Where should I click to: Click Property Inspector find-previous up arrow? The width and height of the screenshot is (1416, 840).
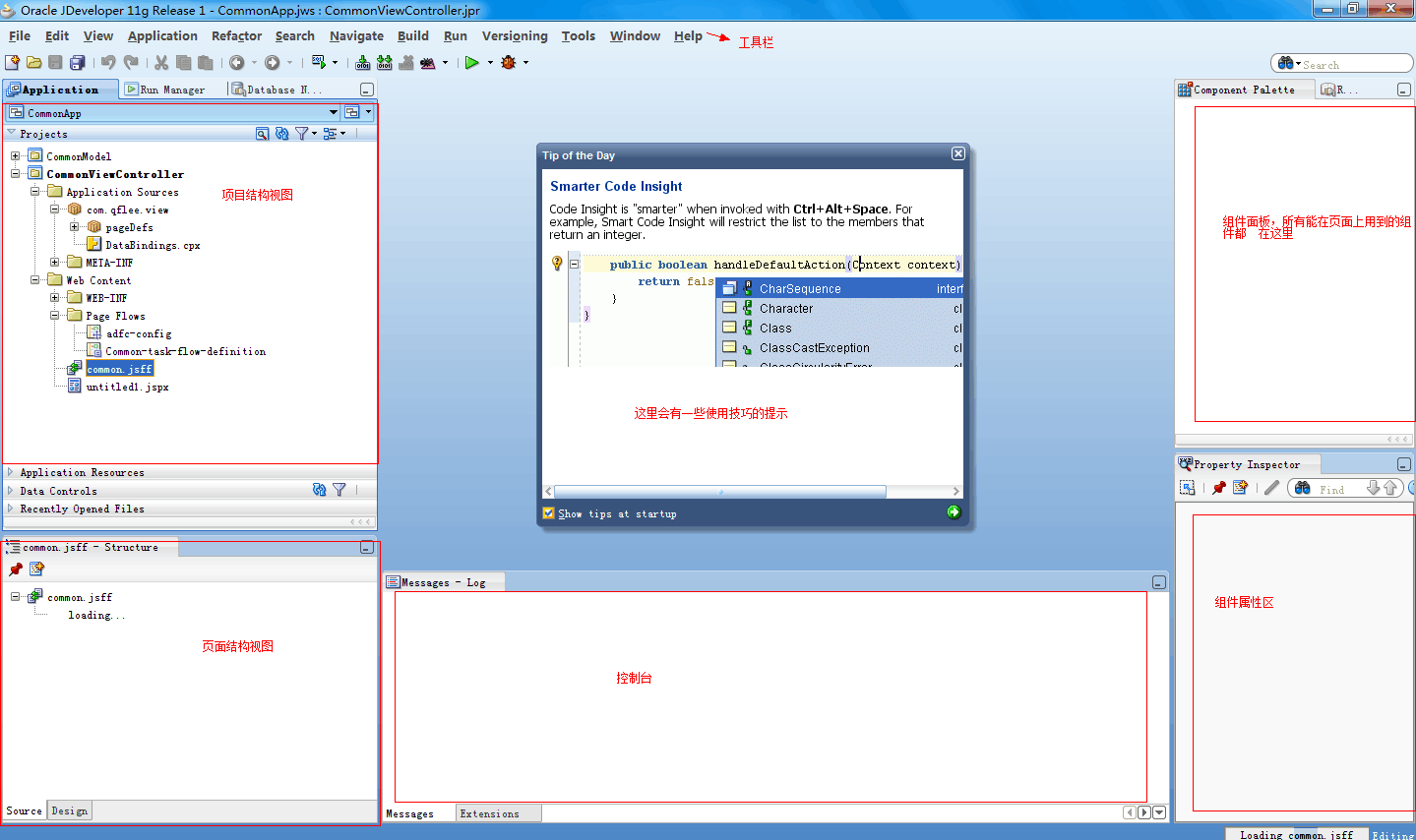(x=1390, y=488)
